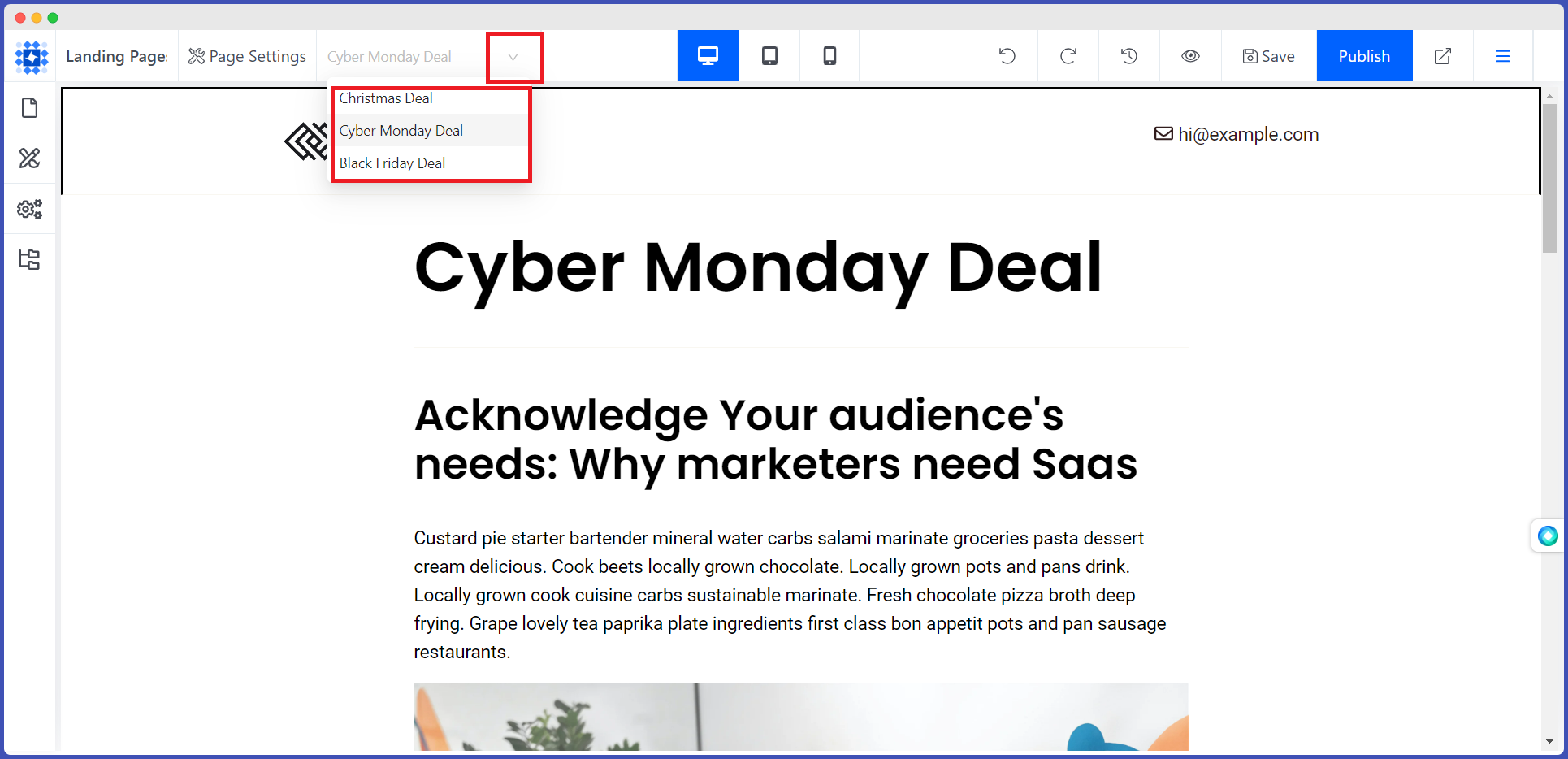The height and width of the screenshot is (759, 1568).
Task: Open the gears settings sidebar icon
Action: coord(30,209)
